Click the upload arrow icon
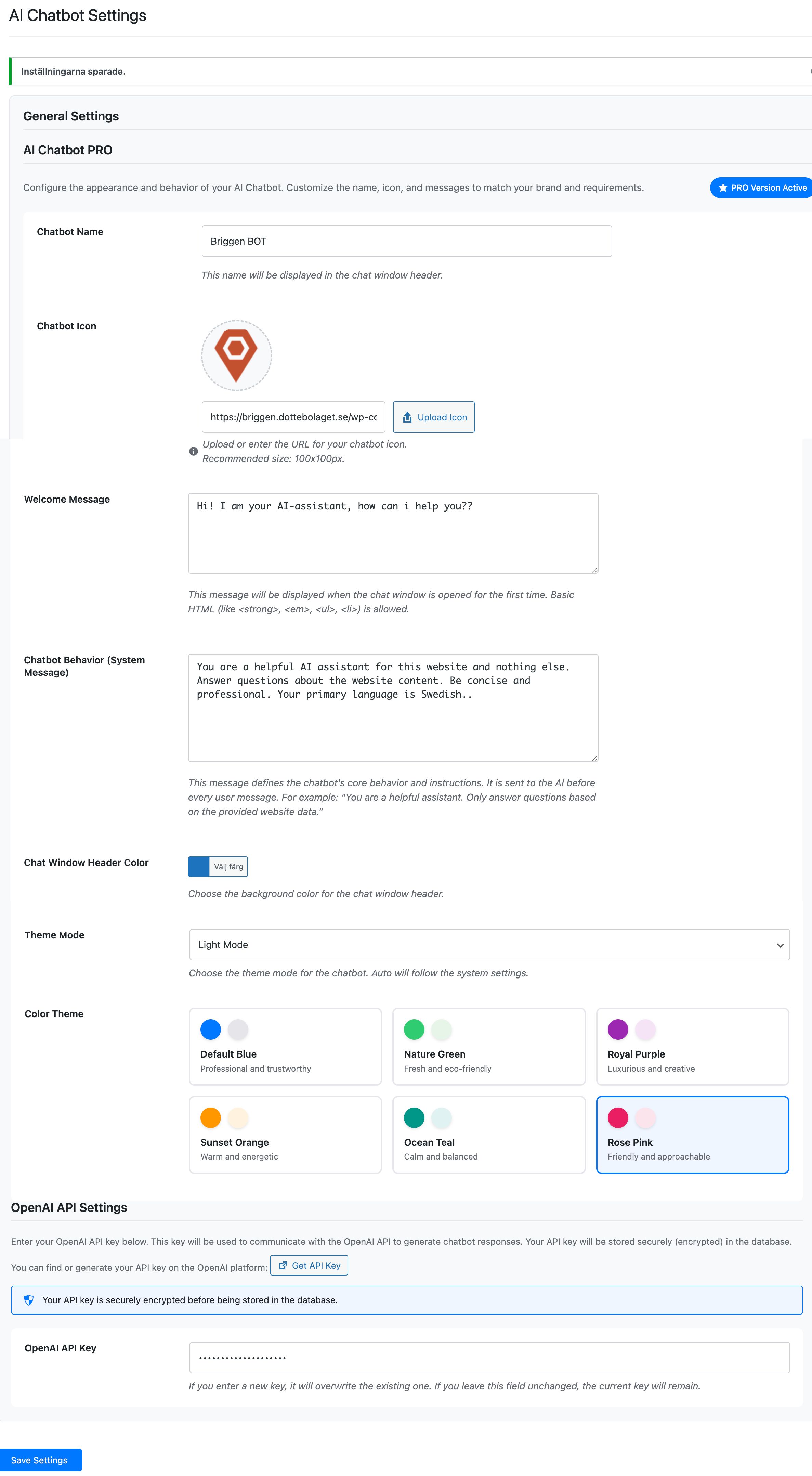812x1476 pixels. (x=407, y=417)
